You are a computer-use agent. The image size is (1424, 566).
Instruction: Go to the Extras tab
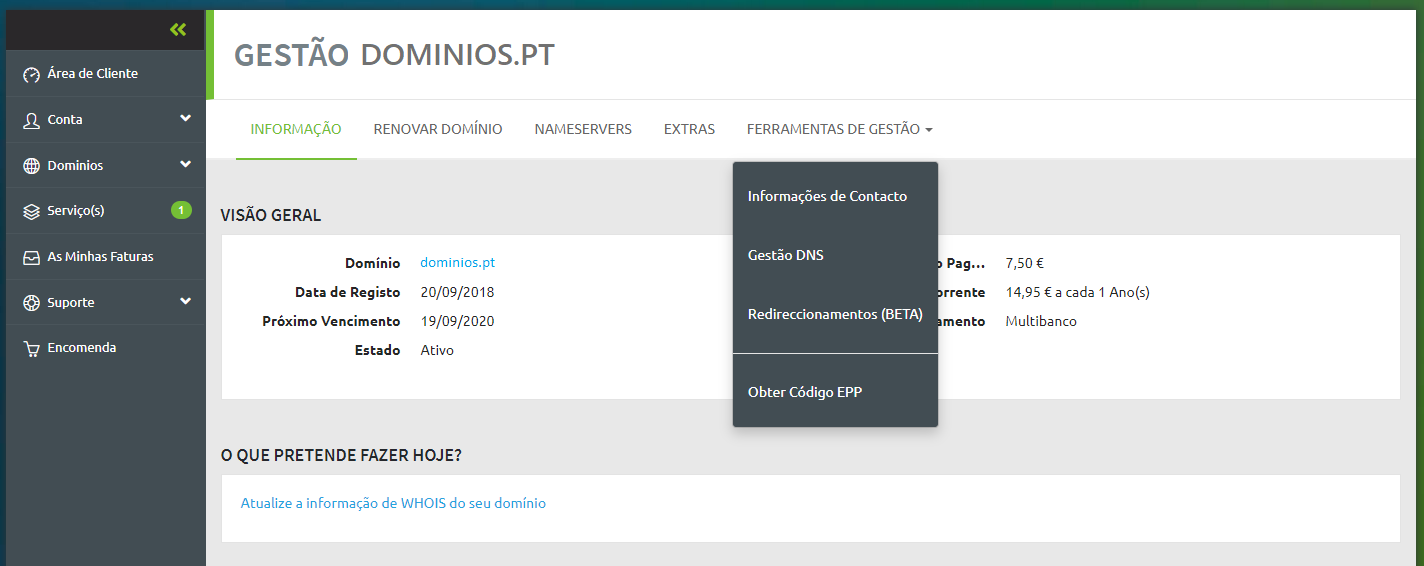(689, 129)
